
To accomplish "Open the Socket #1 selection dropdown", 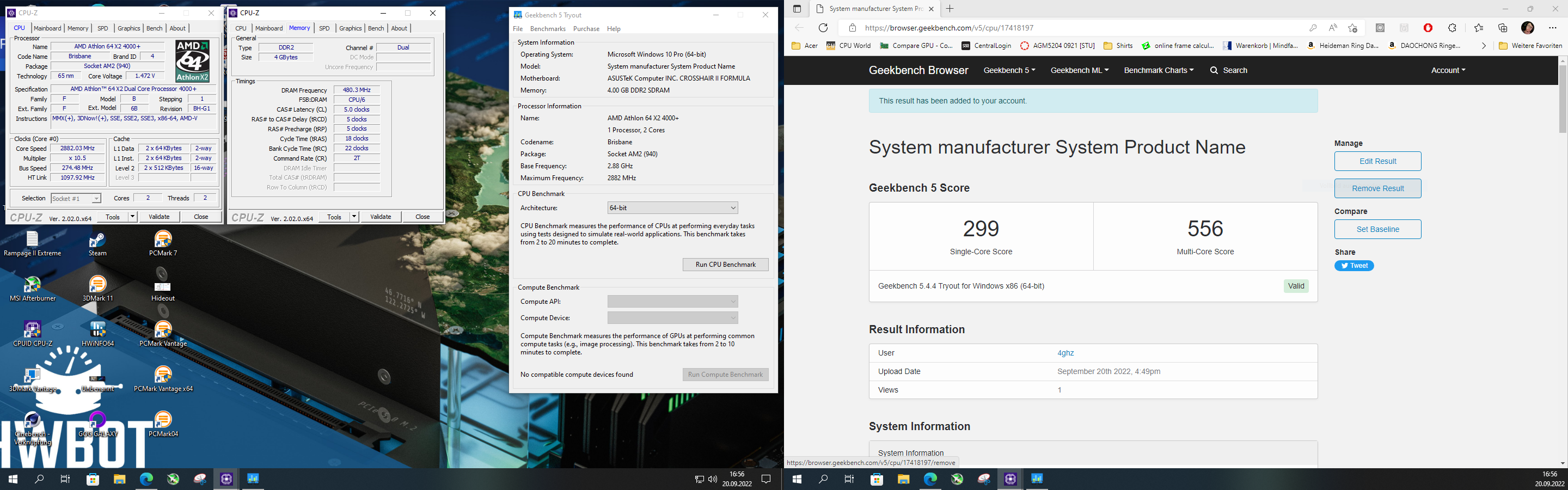I will (x=76, y=198).
